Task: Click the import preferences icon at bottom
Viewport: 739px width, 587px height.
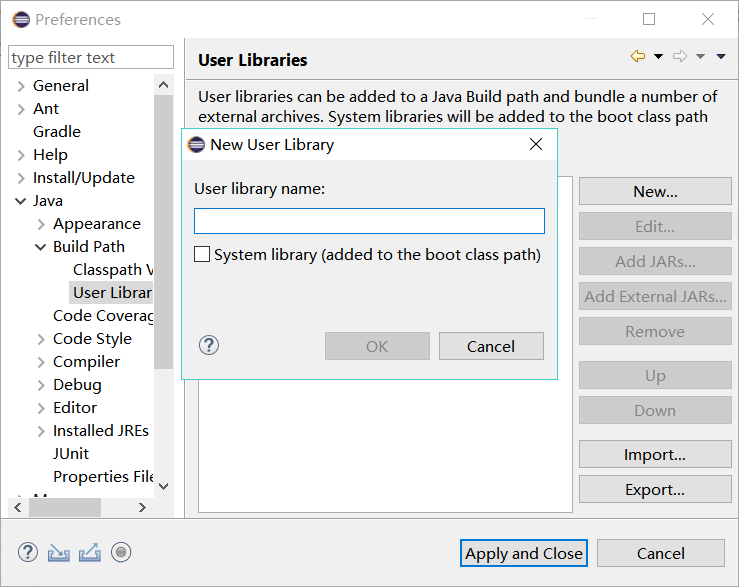Action: click(59, 552)
